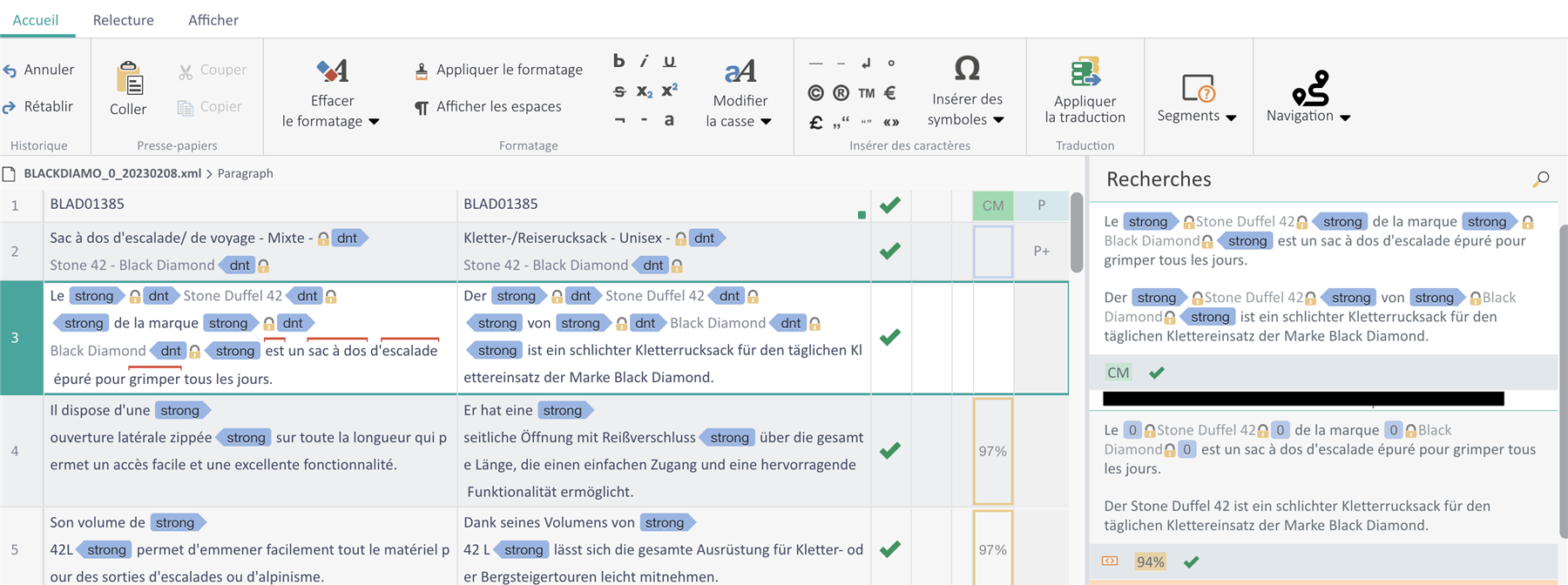Click the editor grid vertical scrollbar

pos(1077,232)
